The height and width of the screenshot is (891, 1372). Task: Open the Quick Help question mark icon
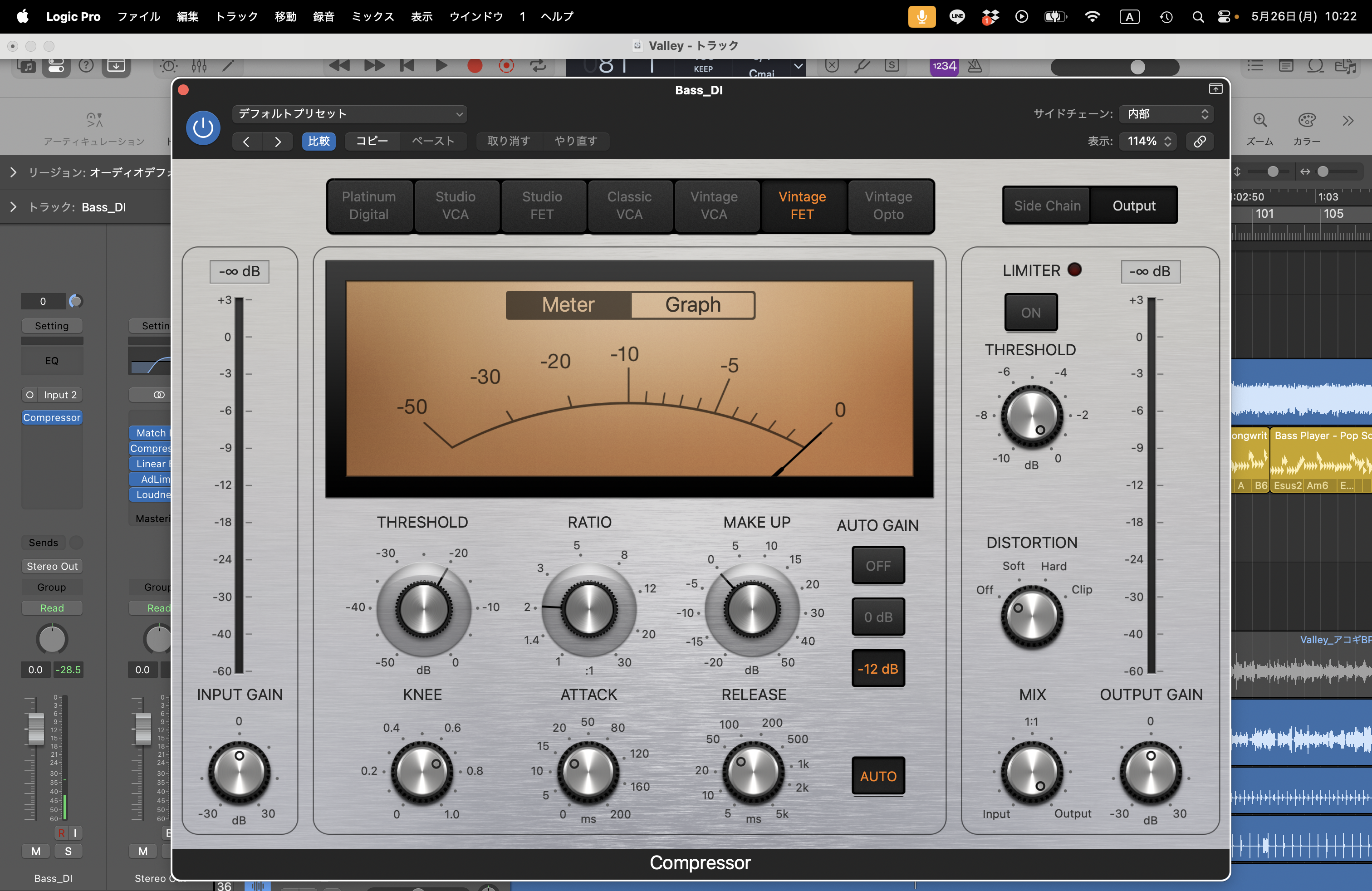click(86, 66)
